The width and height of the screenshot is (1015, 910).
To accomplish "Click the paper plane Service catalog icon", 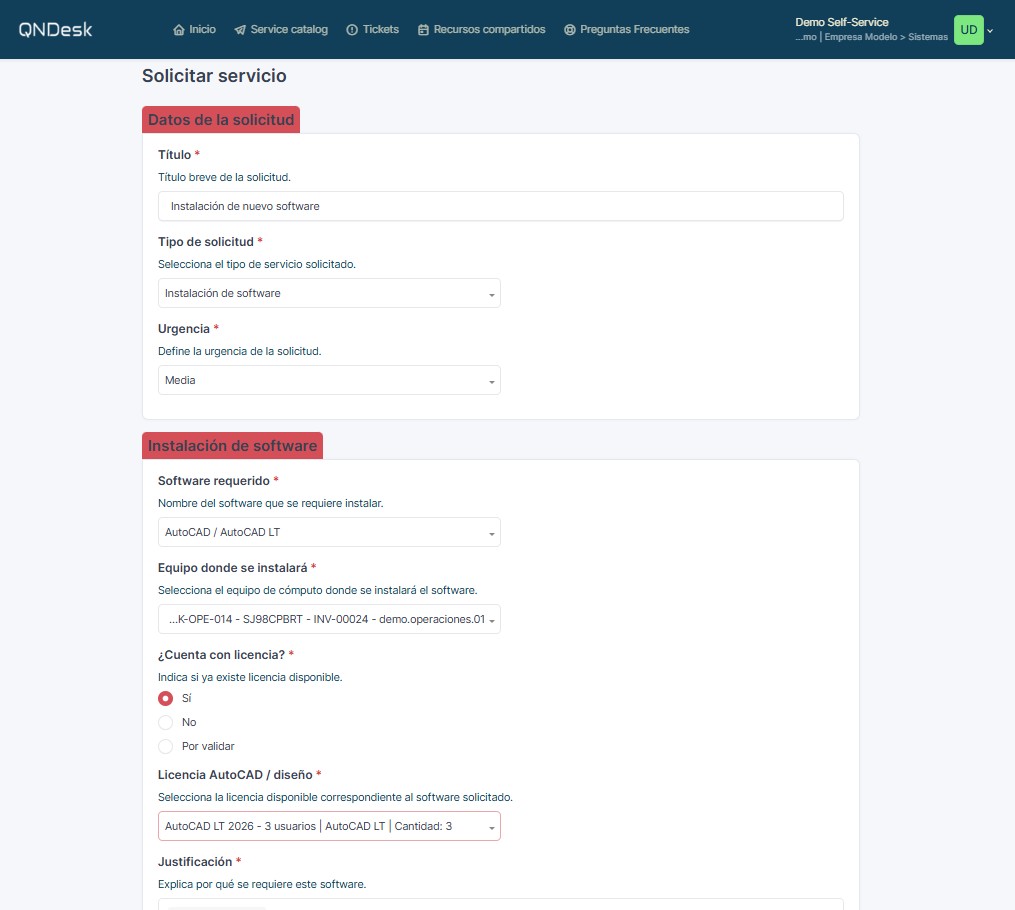I will click(x=240, y=30).
